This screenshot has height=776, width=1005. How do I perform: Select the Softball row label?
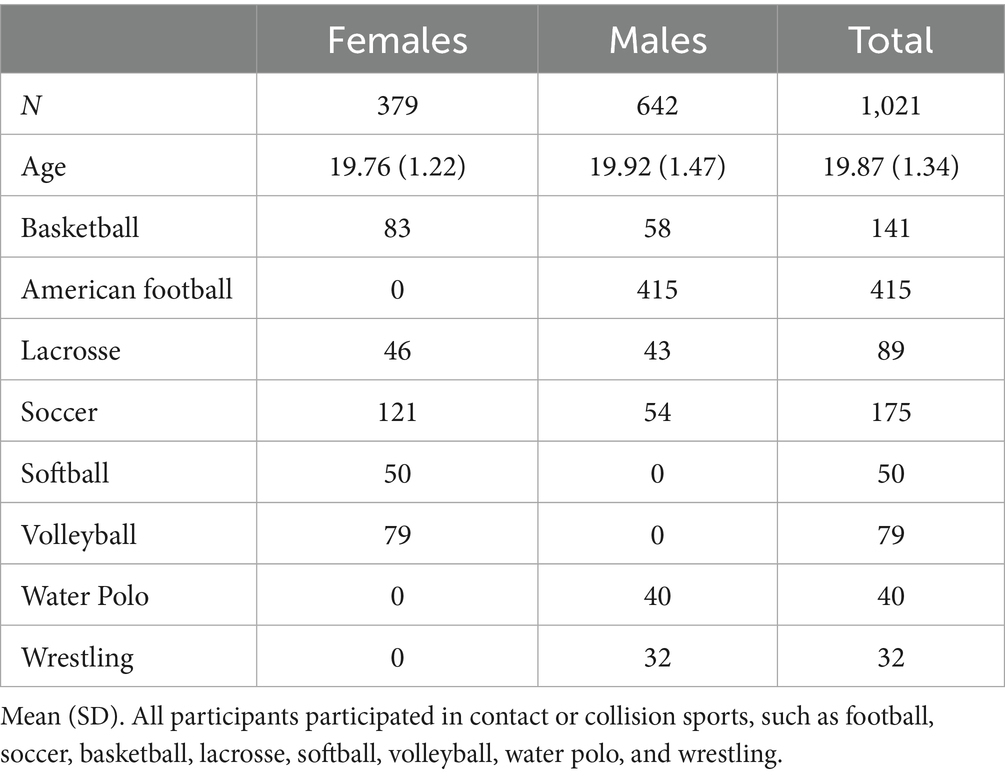click(x=64, y=473)
